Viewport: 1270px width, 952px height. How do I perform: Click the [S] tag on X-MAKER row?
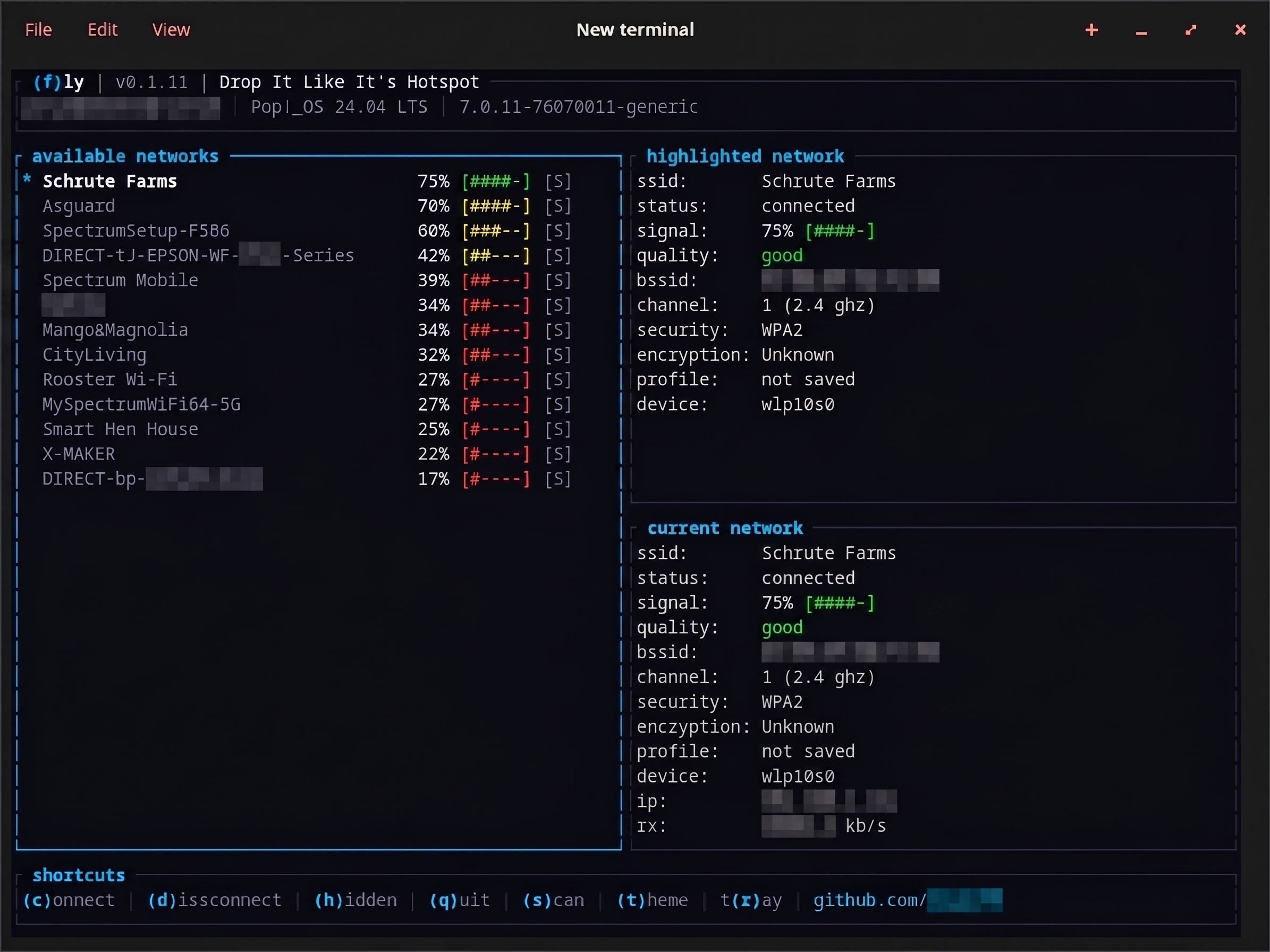(558, 454)
